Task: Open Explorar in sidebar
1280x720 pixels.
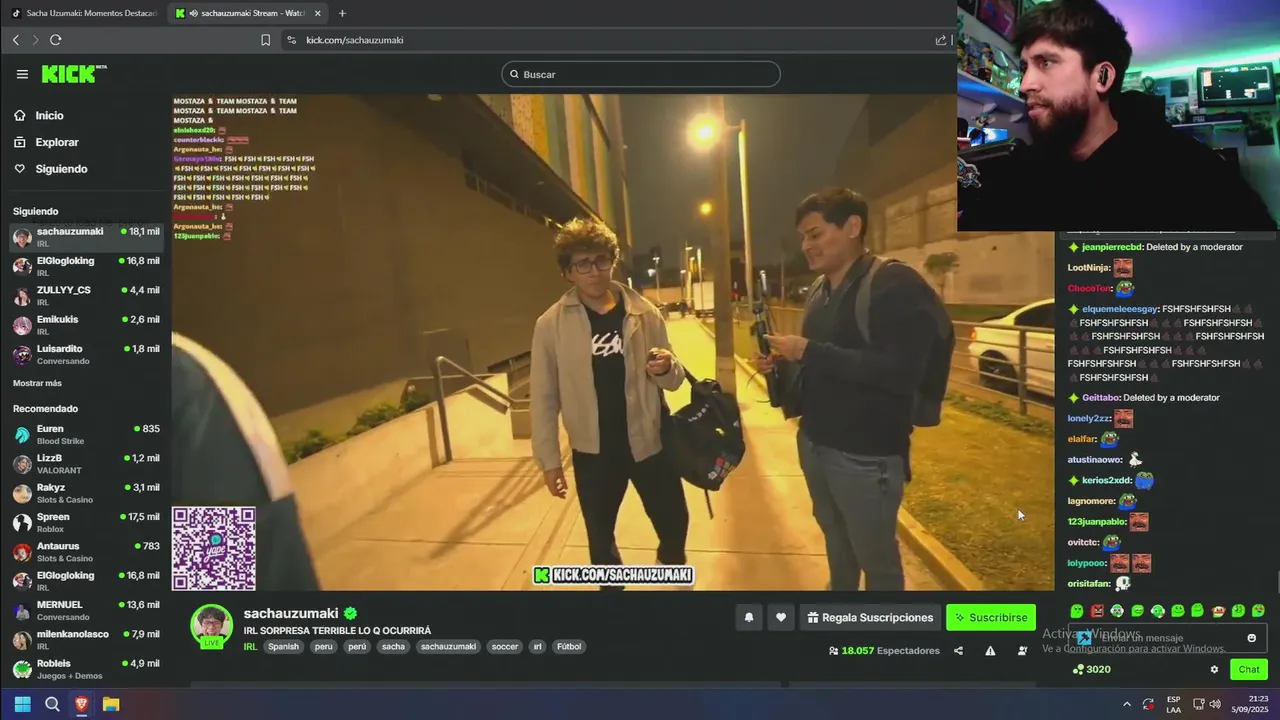Action: tap(56, 142)
